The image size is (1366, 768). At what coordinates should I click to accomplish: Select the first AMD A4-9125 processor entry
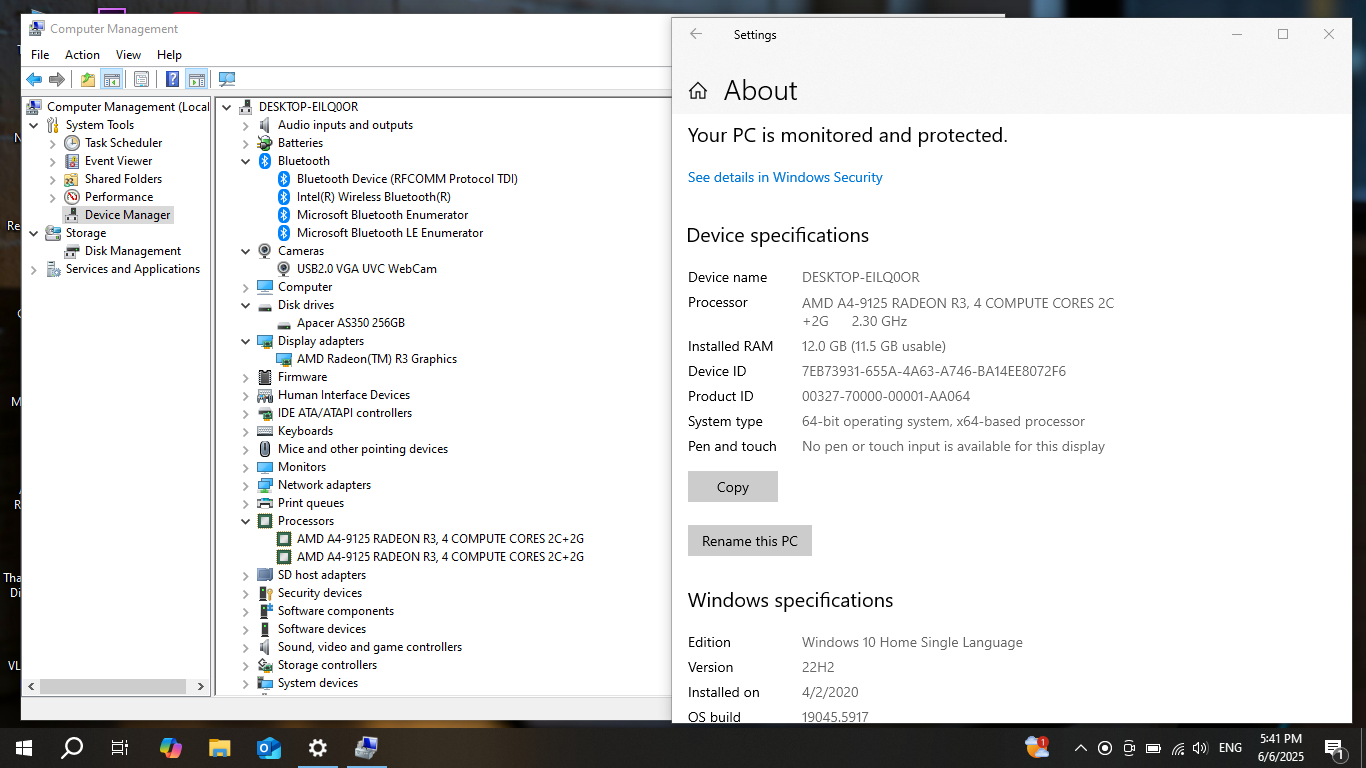coord(440,539)
